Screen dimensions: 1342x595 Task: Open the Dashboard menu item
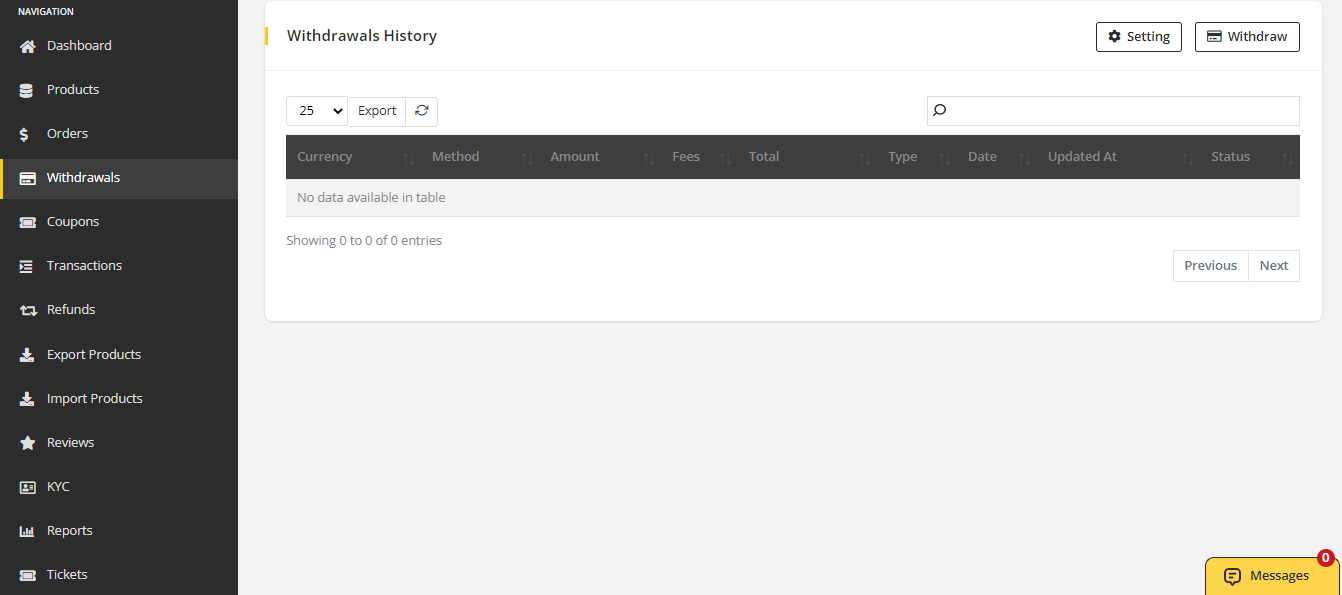click(x=119, y=46)
